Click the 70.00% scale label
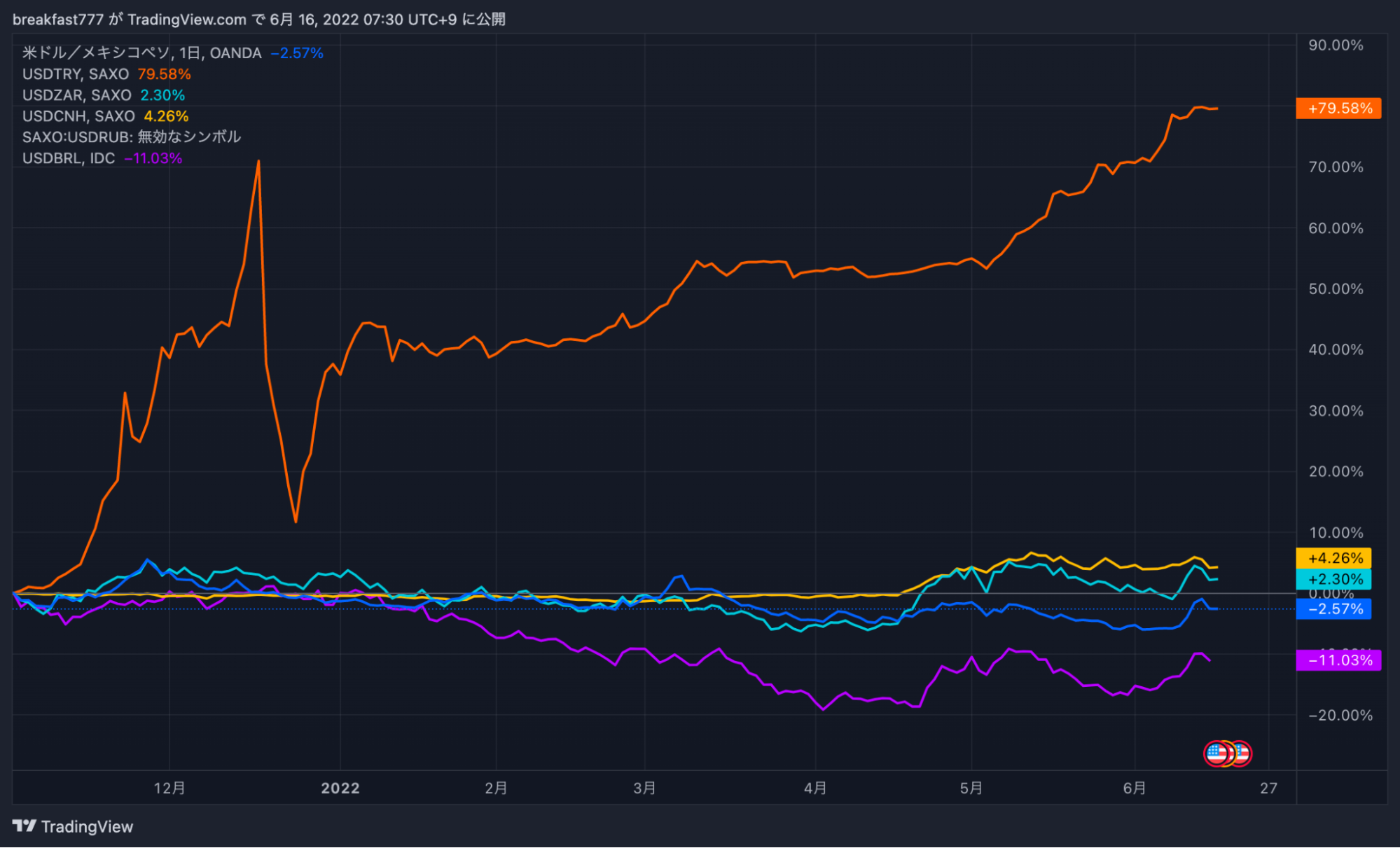Screen dimensions: 1400x848 click(x=1336, y=167)
